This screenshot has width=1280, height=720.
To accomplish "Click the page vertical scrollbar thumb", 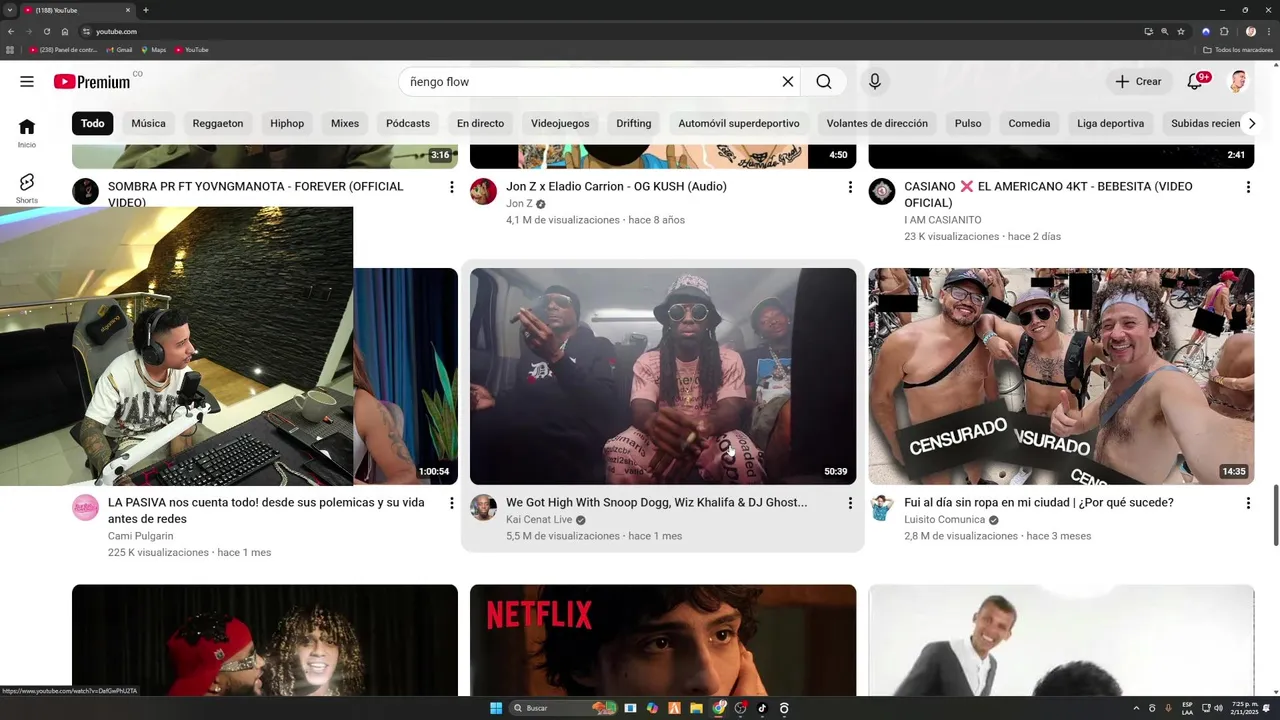I will (x=1275, y=515).
